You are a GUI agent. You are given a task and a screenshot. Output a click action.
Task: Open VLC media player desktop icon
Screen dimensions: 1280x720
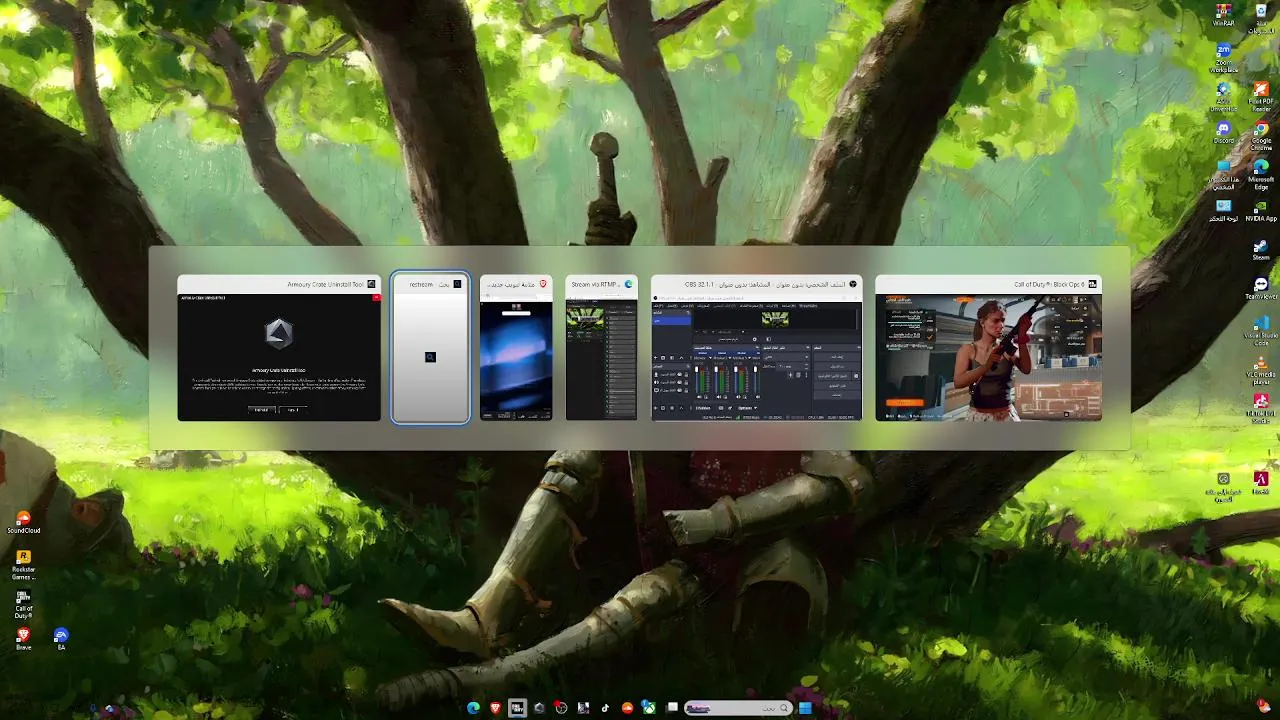1261,370
